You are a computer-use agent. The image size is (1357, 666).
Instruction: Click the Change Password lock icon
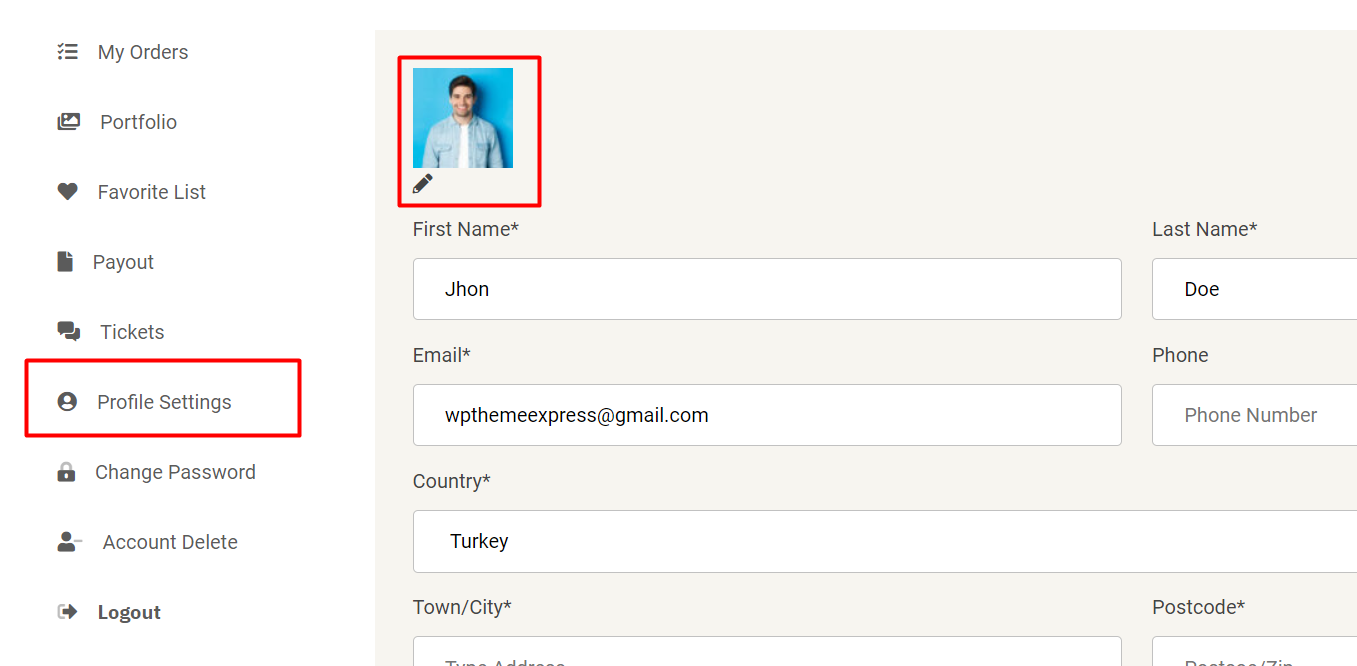coord(66,472)
